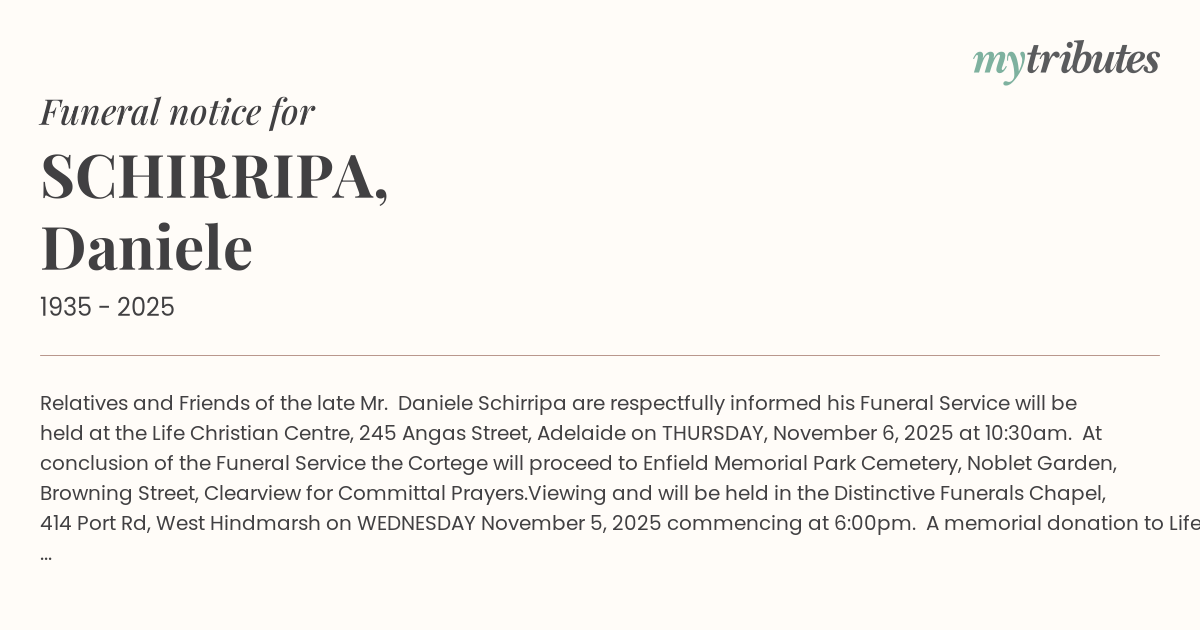Click the green "my" part of the logo
Screen dimensions: 1200x630
[x=998, y=62]
